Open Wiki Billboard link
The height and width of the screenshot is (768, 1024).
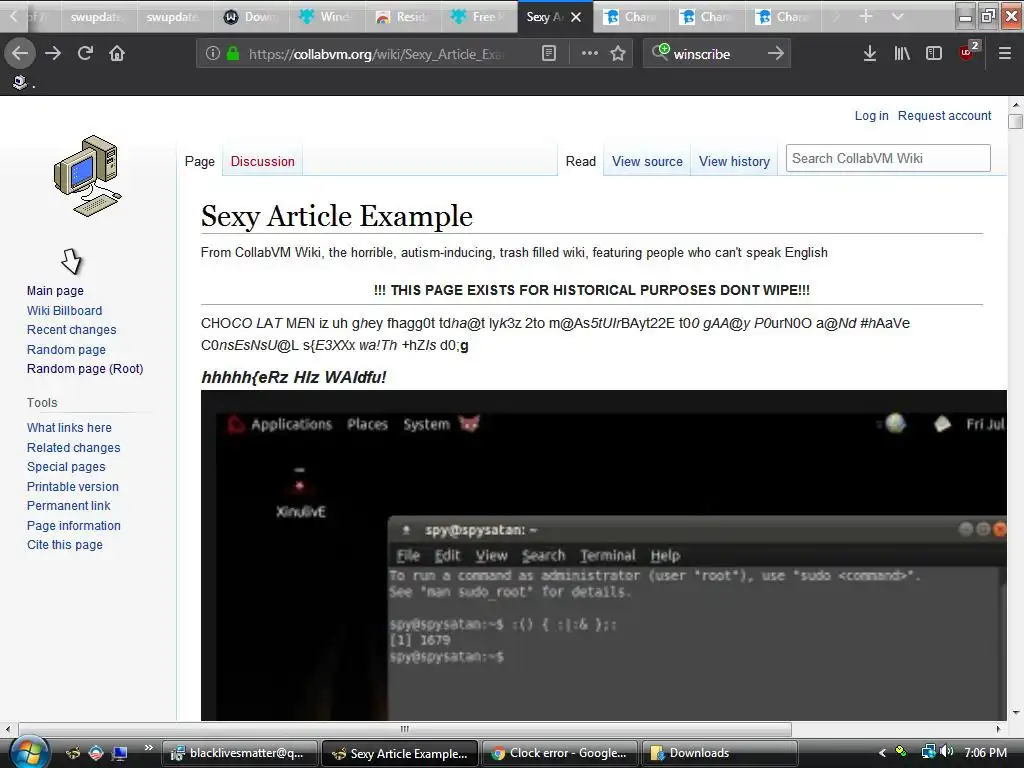[x=65, y=311]
